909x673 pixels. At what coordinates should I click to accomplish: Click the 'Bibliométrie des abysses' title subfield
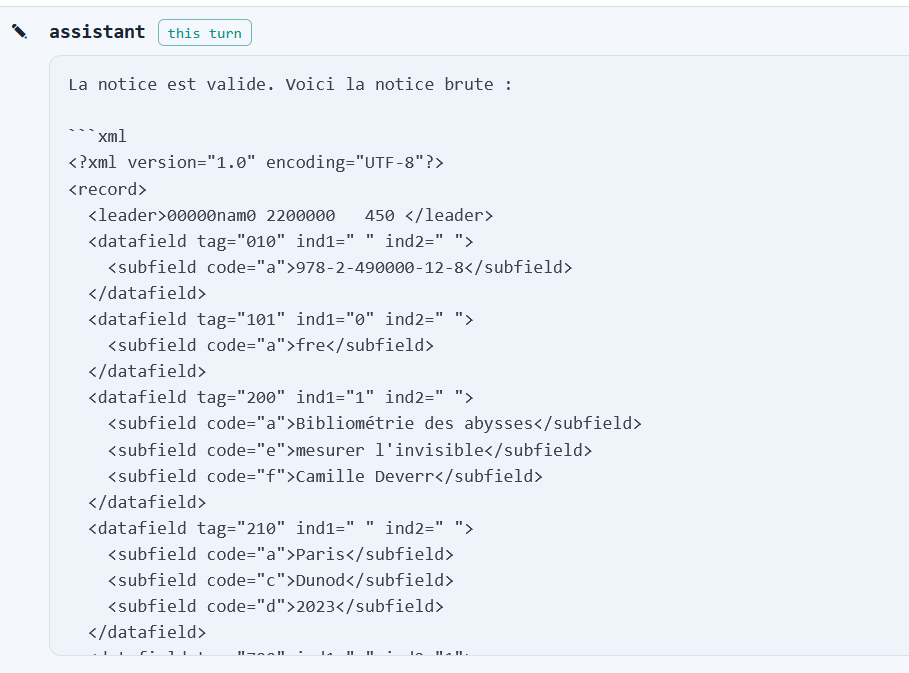click(374, 424)
